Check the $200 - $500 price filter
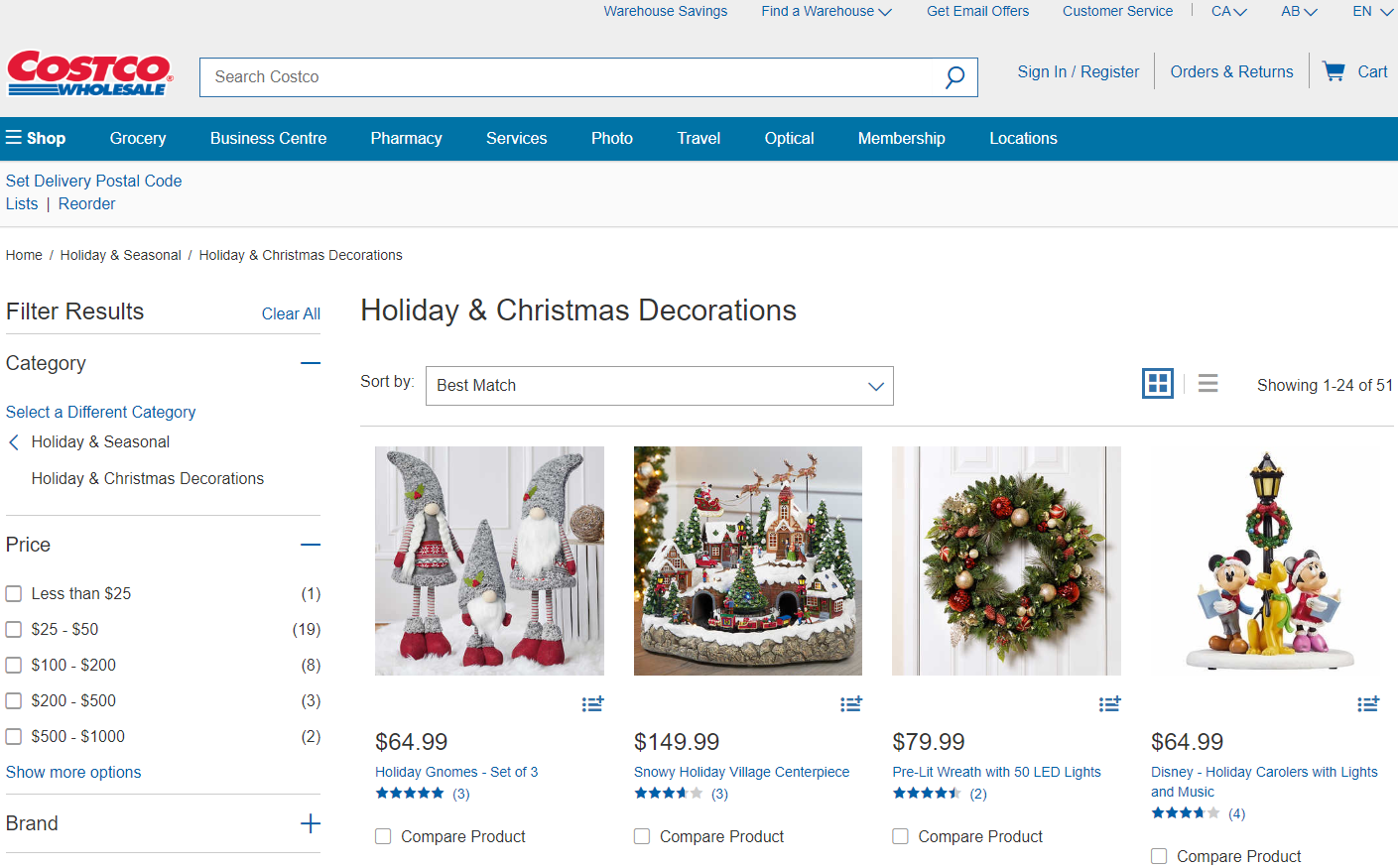Viewport: 1398px width, 868px height. tap(14, 701)
